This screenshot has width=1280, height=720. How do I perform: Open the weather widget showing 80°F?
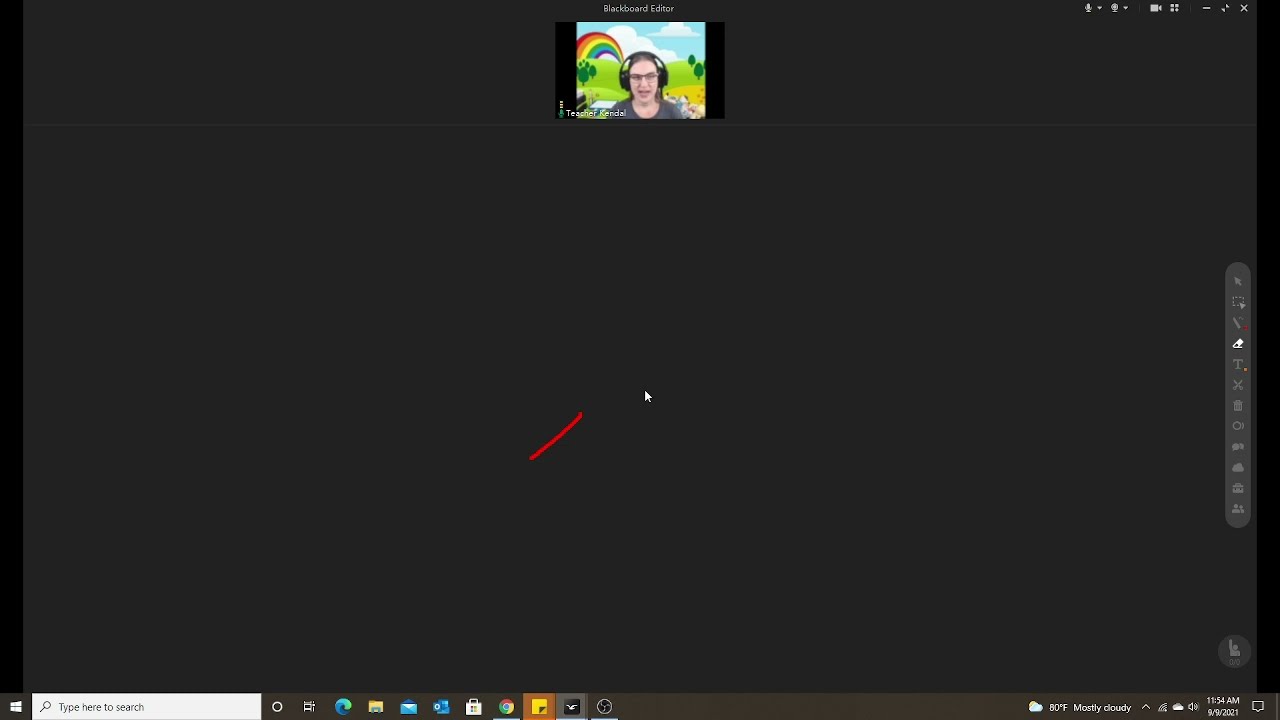(x=1080, y=707)
